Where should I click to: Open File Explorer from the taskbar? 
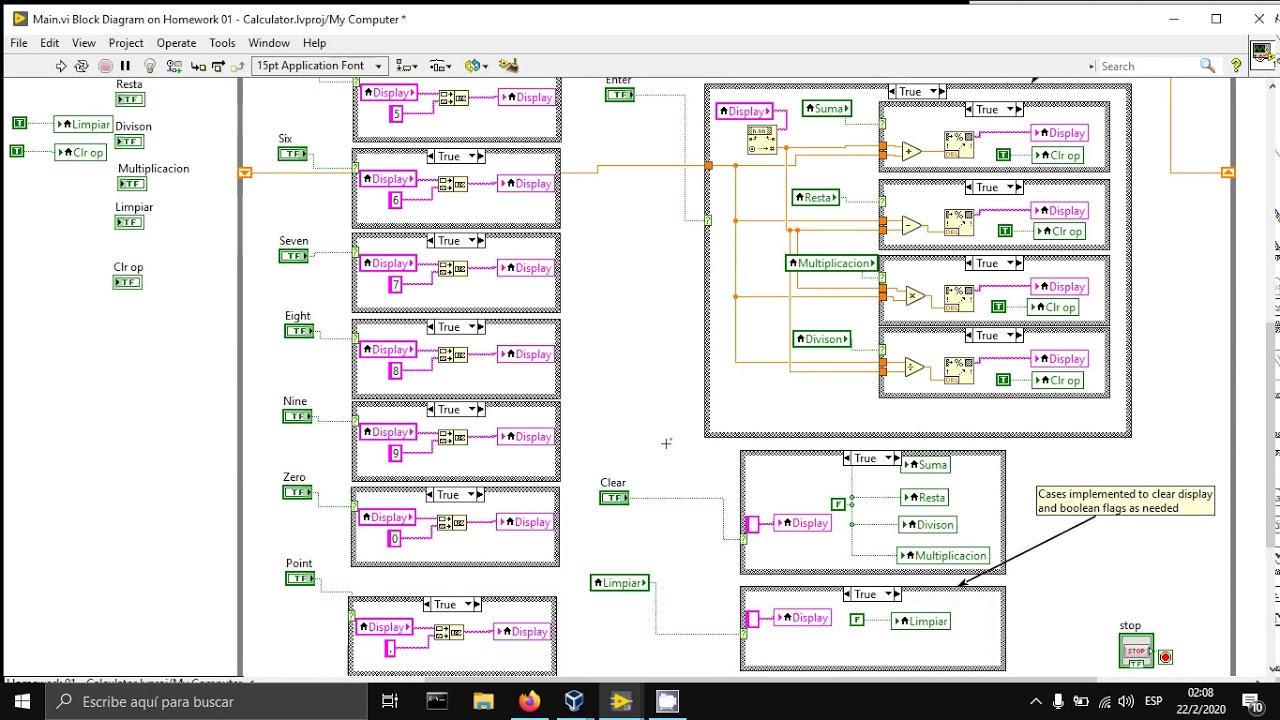click(x=483, y=701)
